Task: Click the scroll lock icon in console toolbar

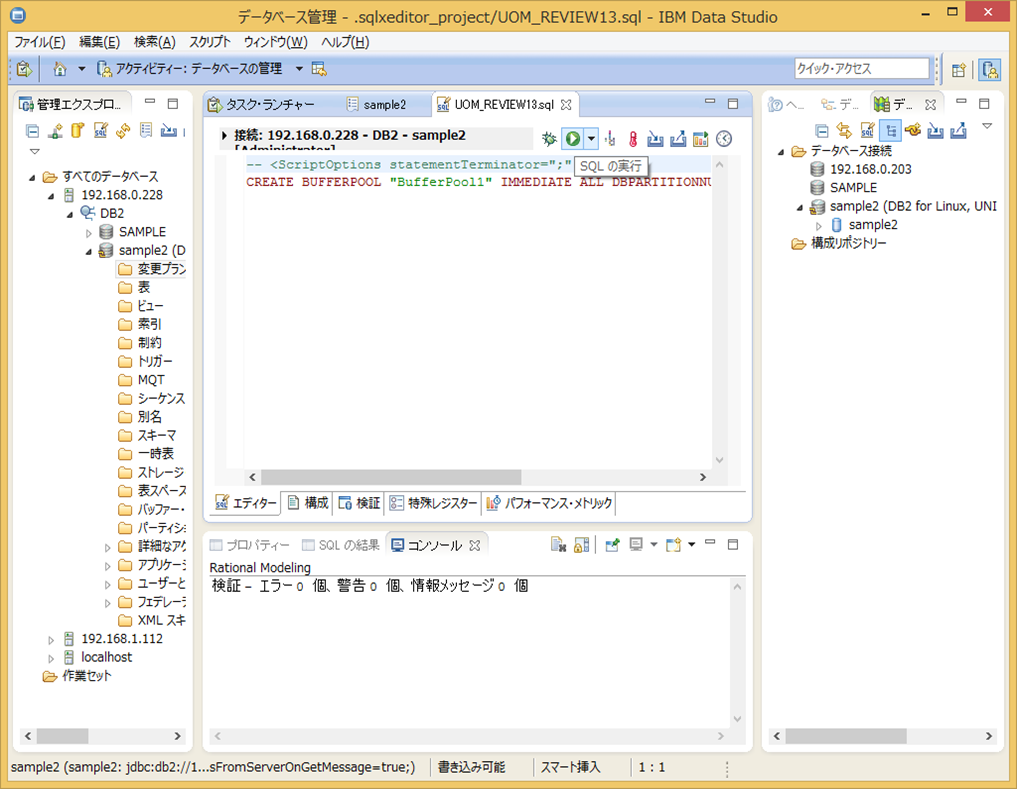Action: (x=582, y=544)
